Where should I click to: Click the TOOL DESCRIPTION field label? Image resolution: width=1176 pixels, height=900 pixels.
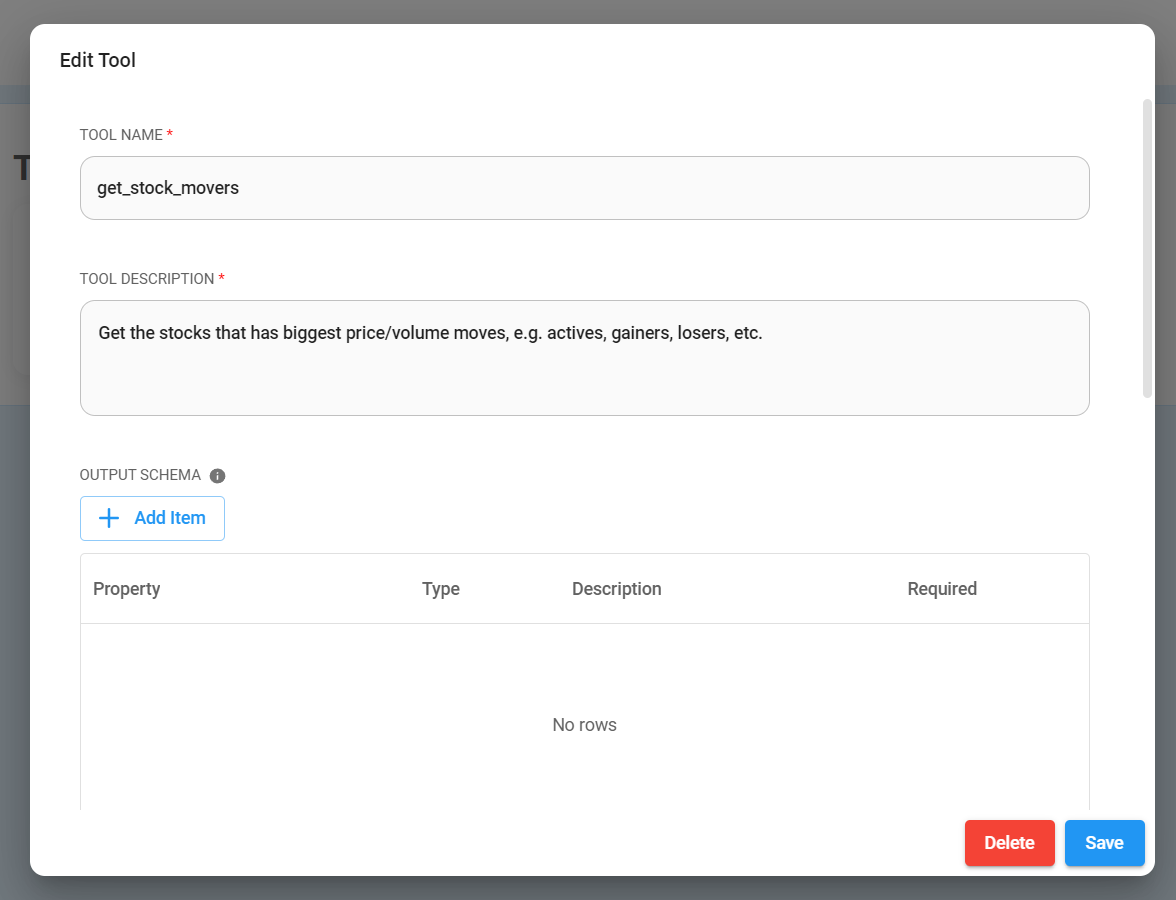147,279
